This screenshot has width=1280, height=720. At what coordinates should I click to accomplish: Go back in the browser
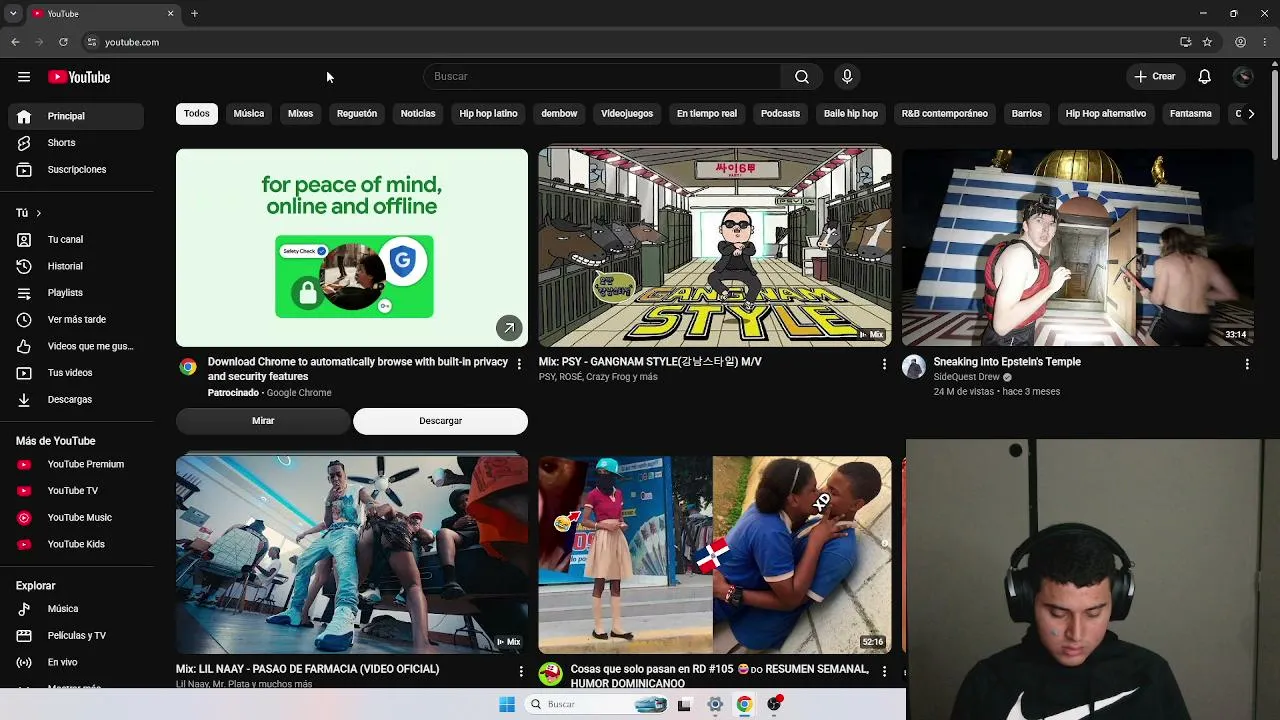(15, 42)
